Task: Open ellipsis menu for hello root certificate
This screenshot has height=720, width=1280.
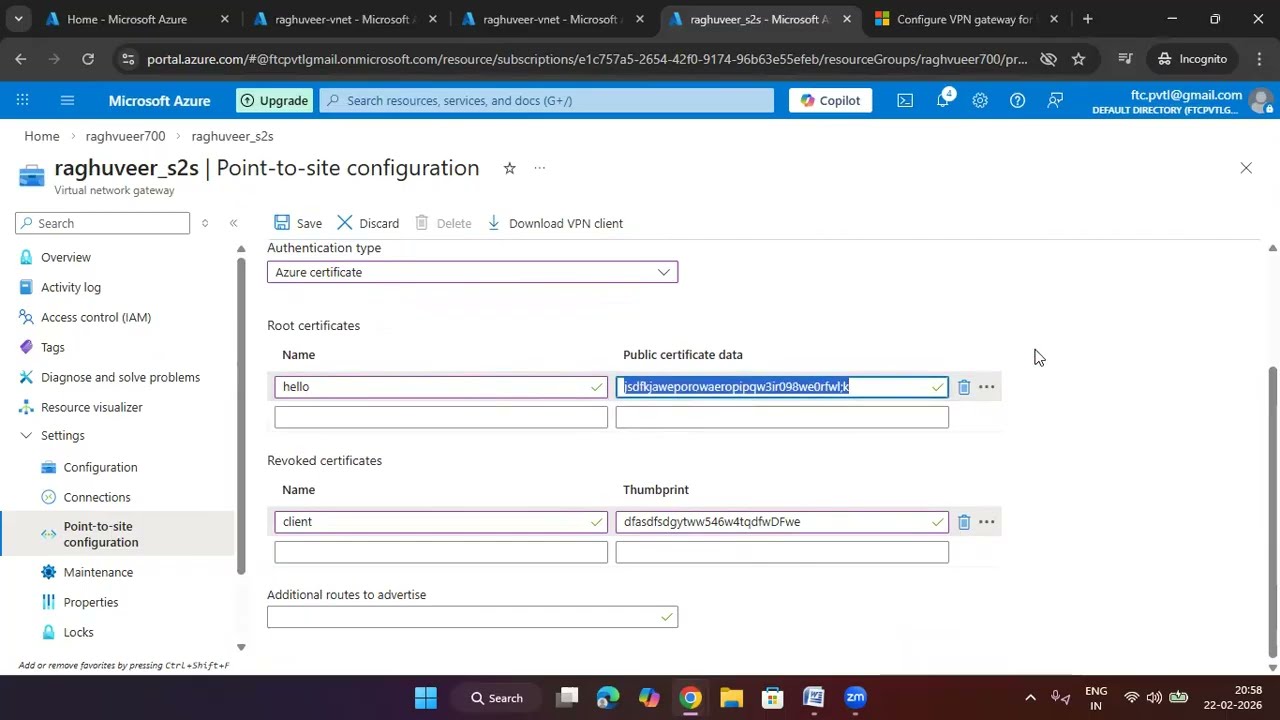Action: pyautogui.click(x=986, y=387)
